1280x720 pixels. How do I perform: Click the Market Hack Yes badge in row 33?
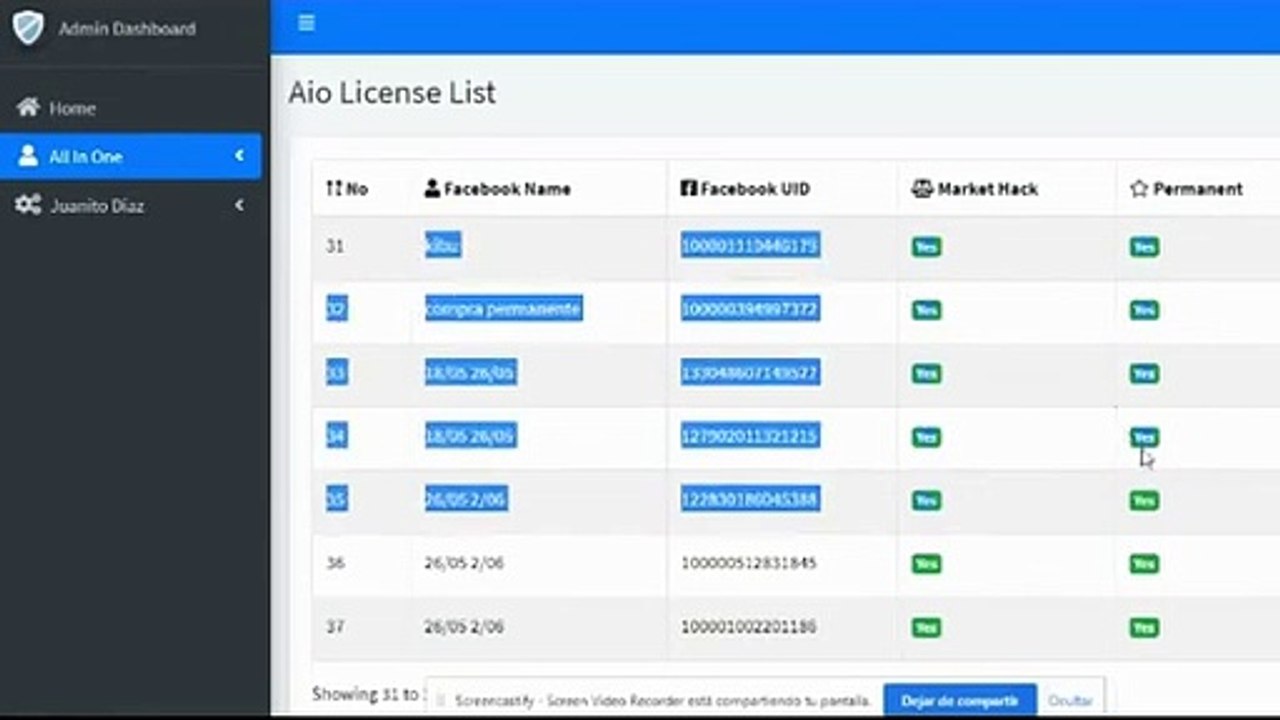click(926, 374)
